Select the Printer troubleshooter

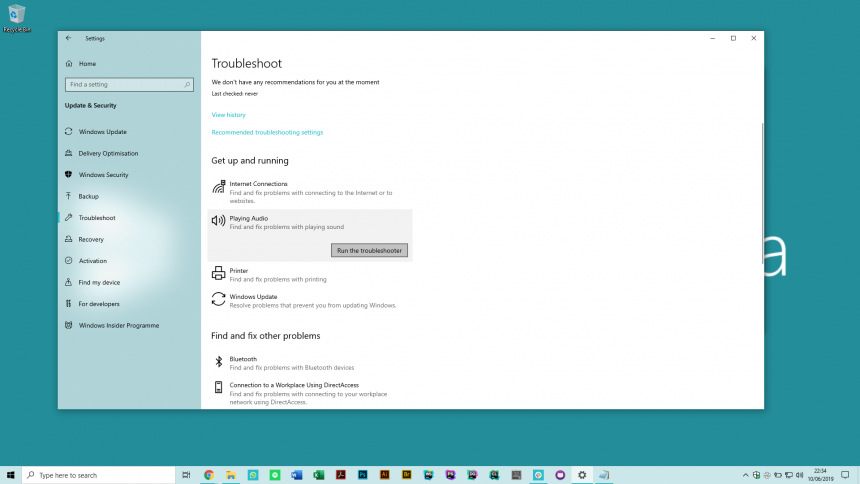click(310, 274)
